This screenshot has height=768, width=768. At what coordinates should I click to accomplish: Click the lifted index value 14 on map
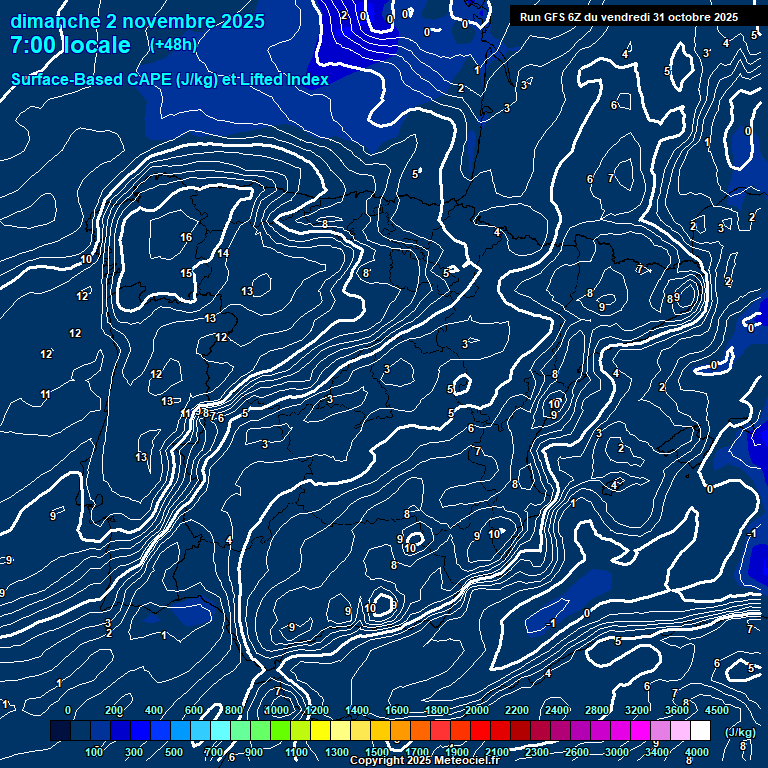tap(223, 254)
